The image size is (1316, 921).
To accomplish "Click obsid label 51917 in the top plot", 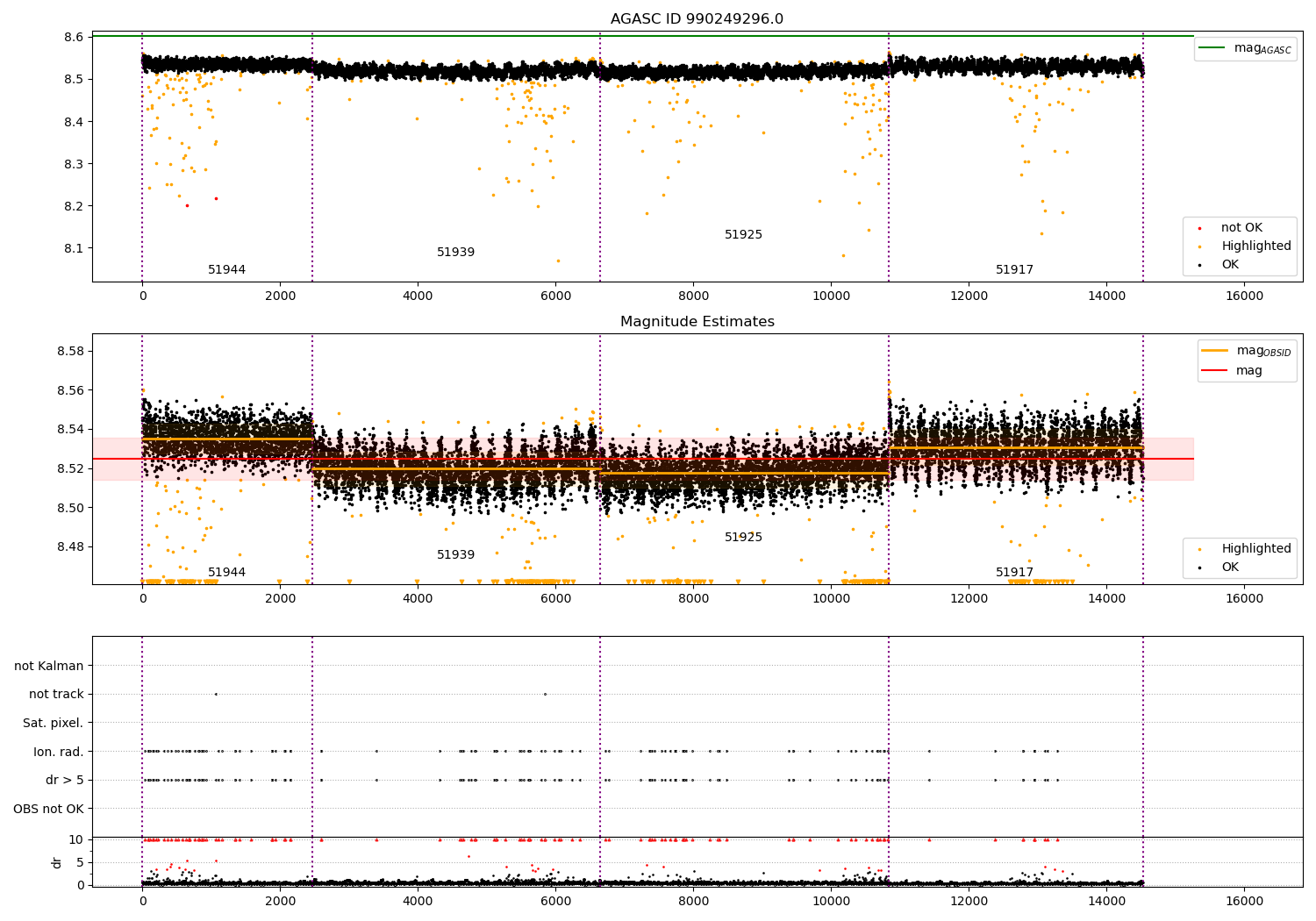I will click(1014, 270).
